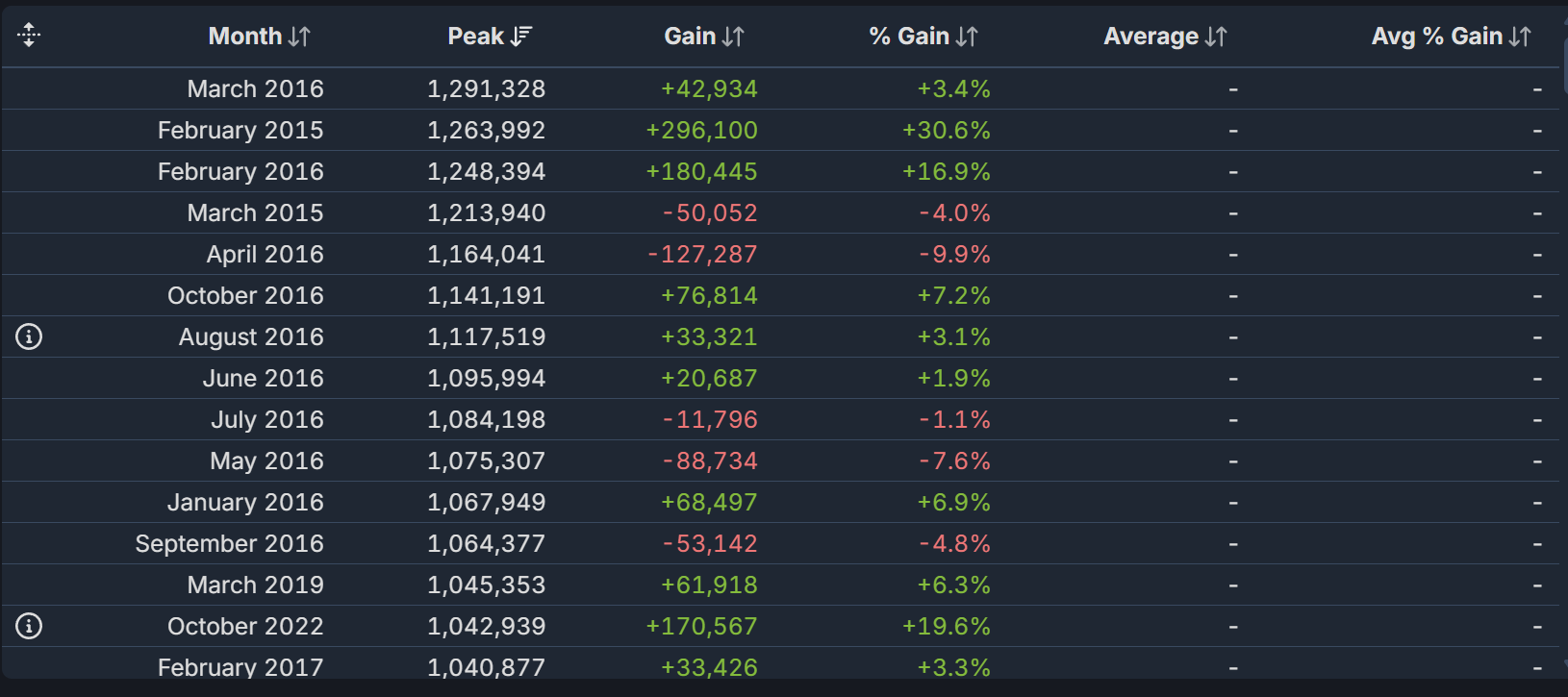Click the sort arrows right of Avg % Gain
1568x697 pixels.
1520,37
